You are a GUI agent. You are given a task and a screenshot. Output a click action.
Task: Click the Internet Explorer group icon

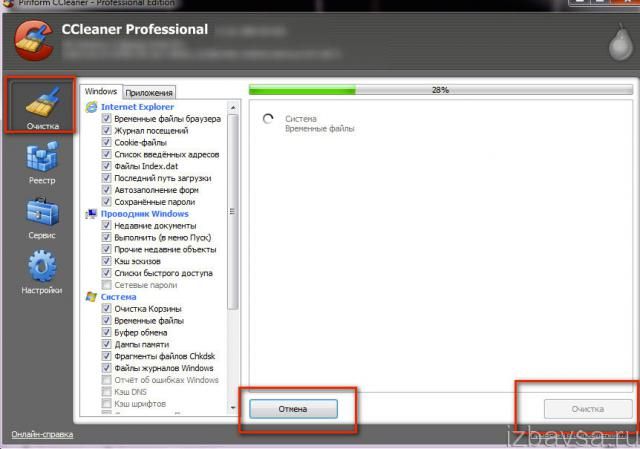[91, 107]
